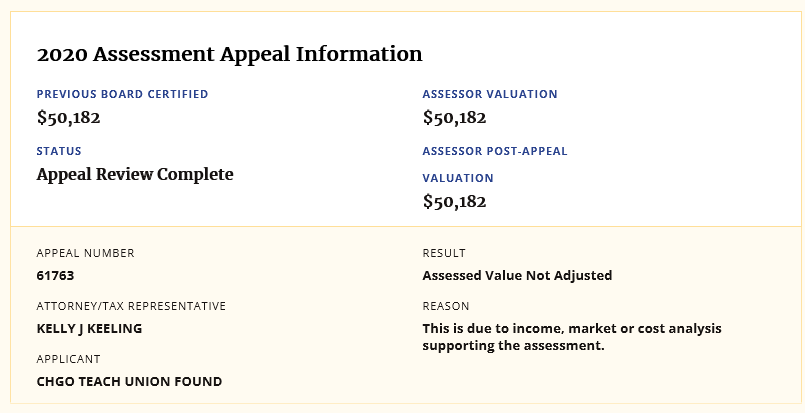Click the name Kelly J Keeling
The height and width of the screenshot is (413, 805).
(89, 329)
